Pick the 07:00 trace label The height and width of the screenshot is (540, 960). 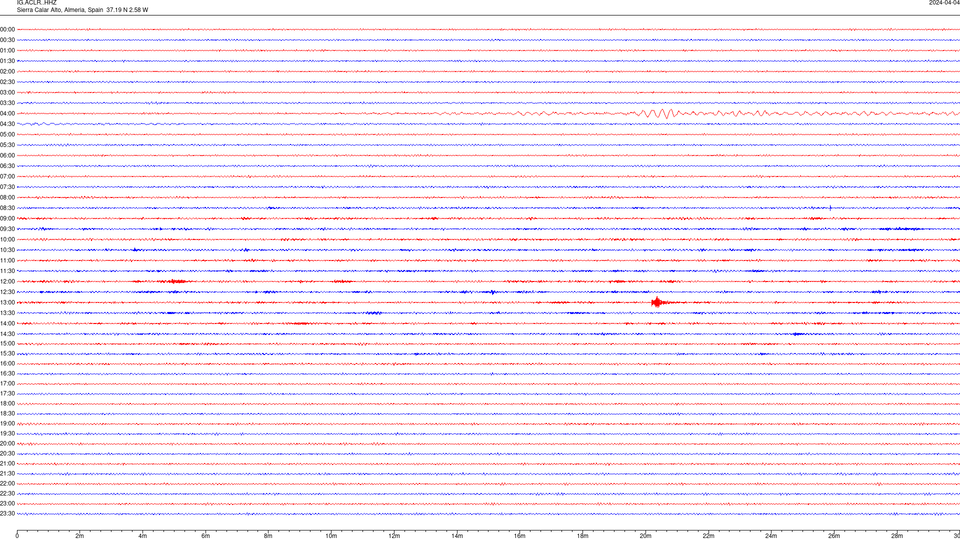pyautogui.click(x=7, y=176)
